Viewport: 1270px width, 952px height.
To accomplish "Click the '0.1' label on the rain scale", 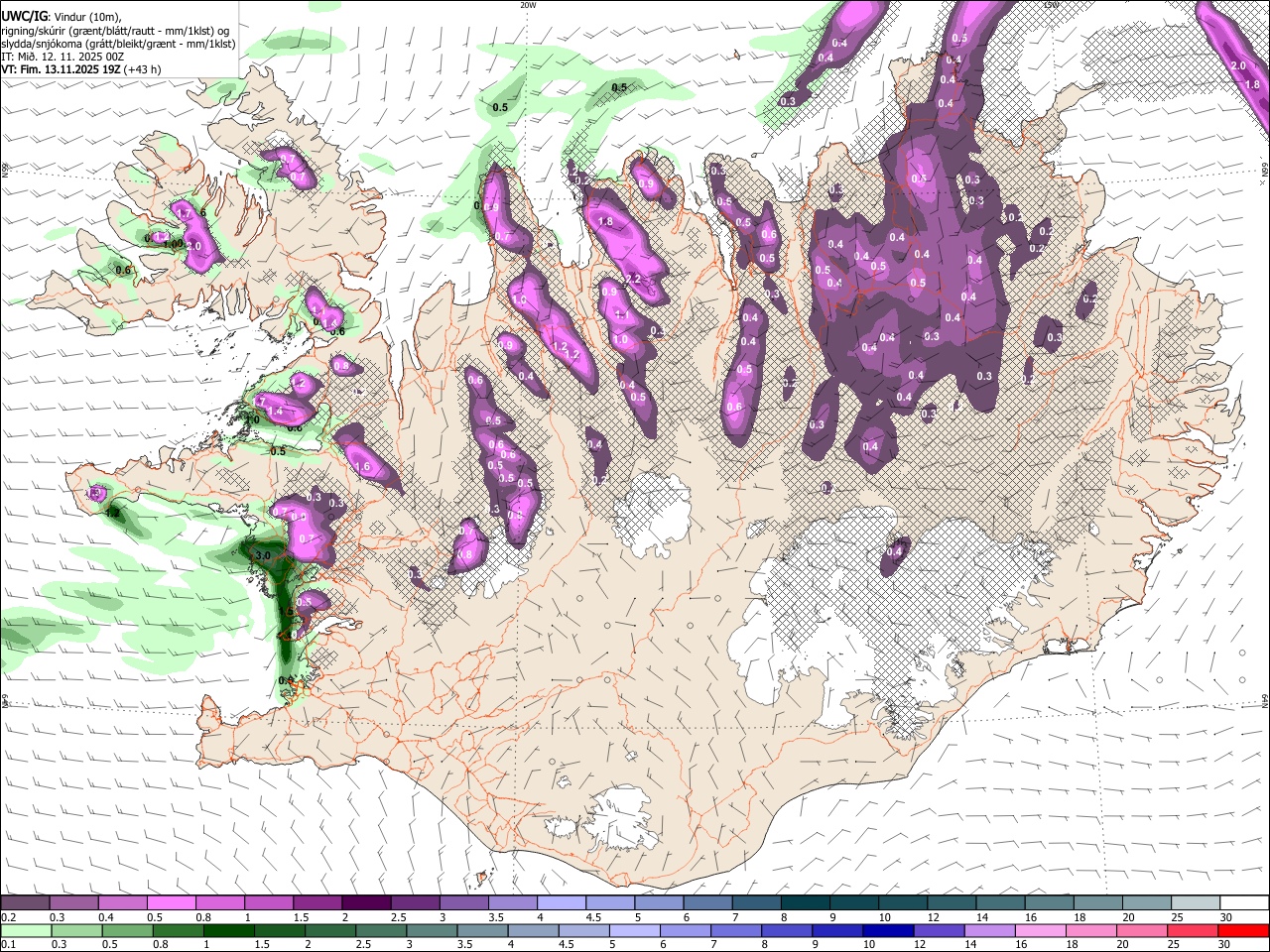I will pyautogui.click(x=9, y=945).
